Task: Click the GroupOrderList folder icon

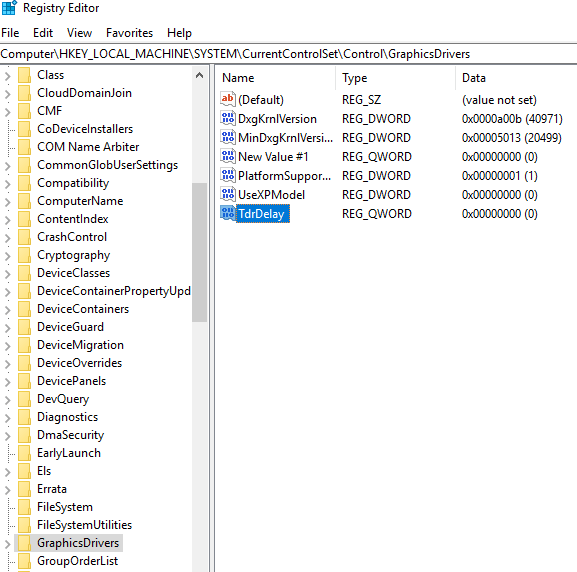Action: 25,561
